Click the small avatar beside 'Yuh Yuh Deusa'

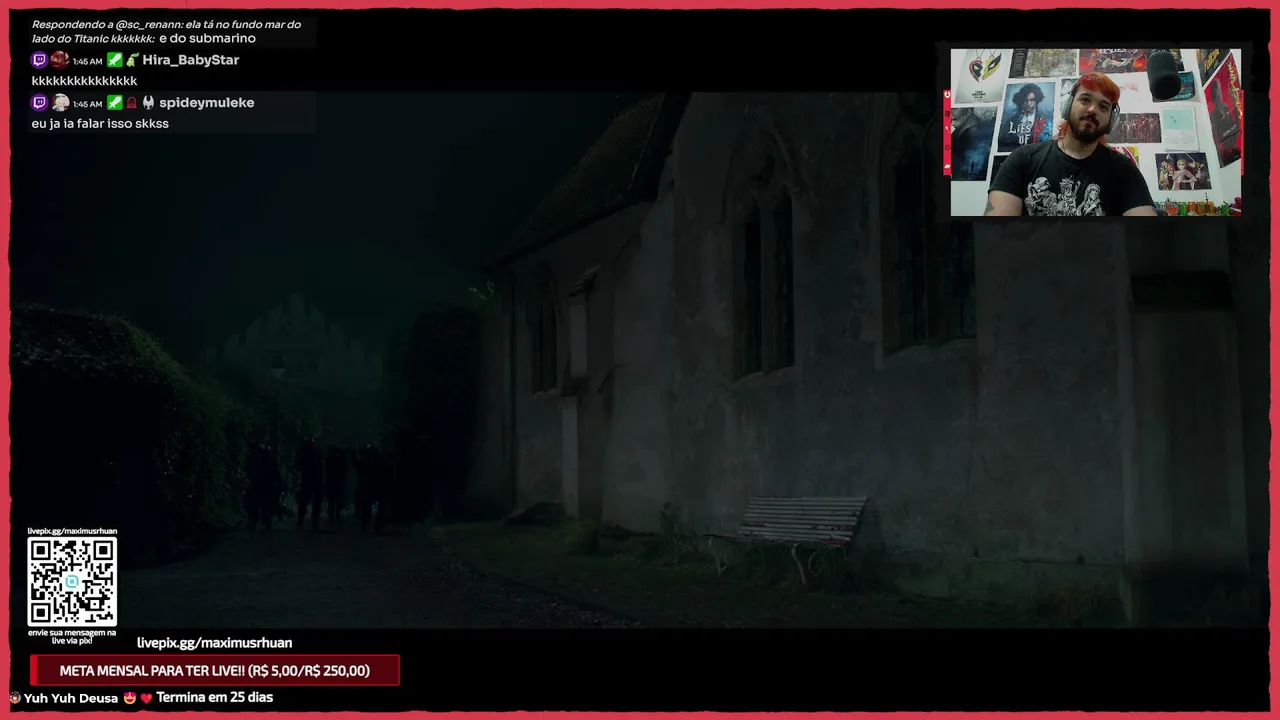(x=15, y=698)
